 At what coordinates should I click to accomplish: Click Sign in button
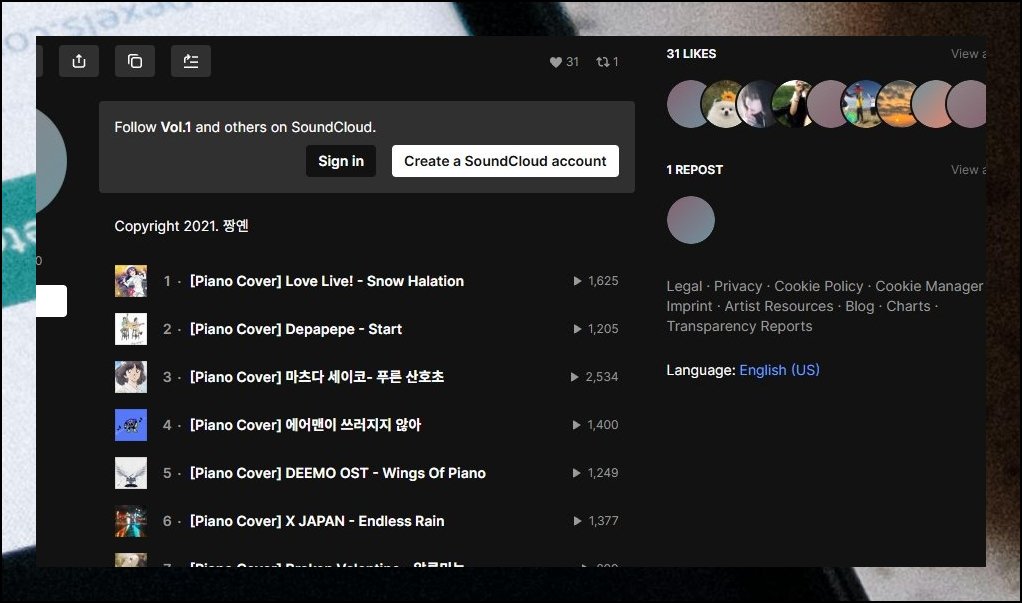click(x=341, y=161)
